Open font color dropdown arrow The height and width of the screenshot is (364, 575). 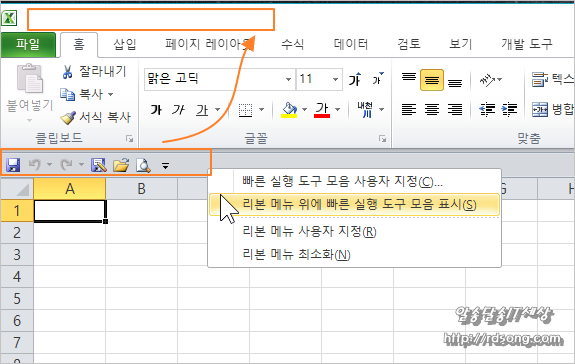pyautogui.click(x=337, y=109)
